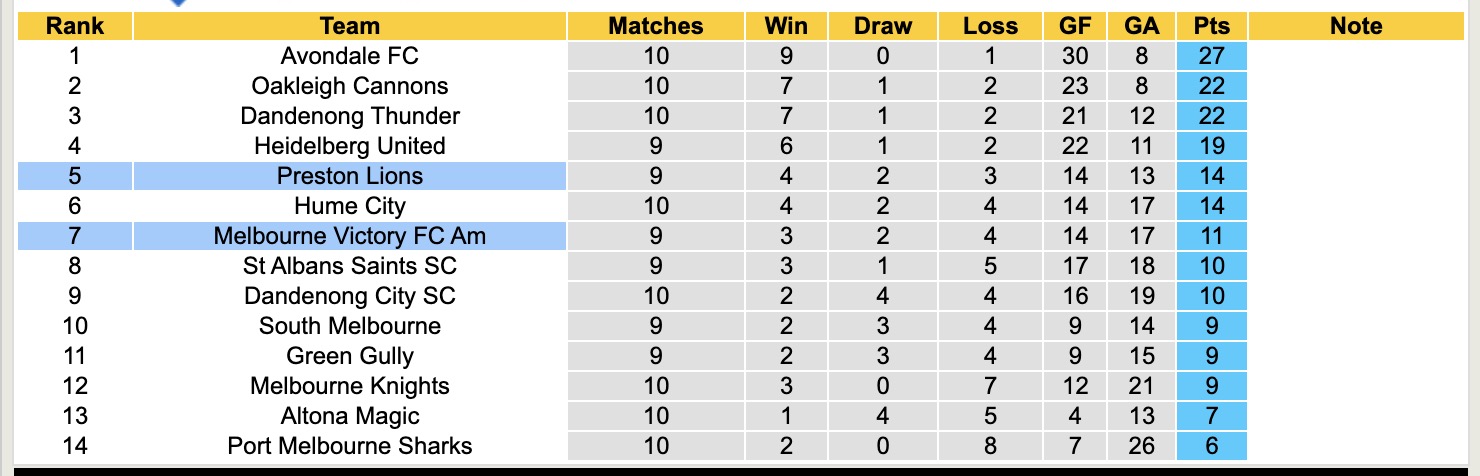This screenshot has width=1480, height=476.
Task: Click Avondale FC's 27 points cell
Action: [x=1212, y=56]
